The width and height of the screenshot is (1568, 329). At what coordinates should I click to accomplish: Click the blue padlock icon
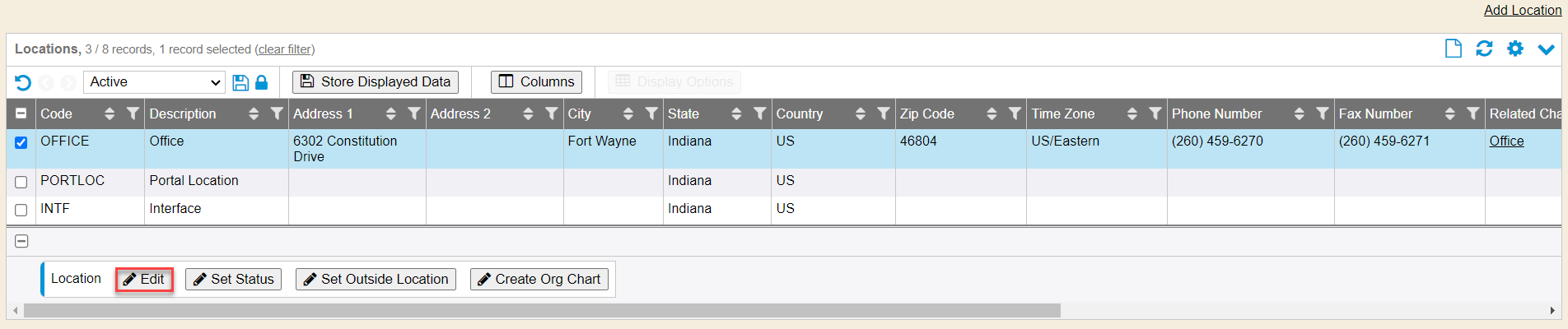[x=261, y=82]
